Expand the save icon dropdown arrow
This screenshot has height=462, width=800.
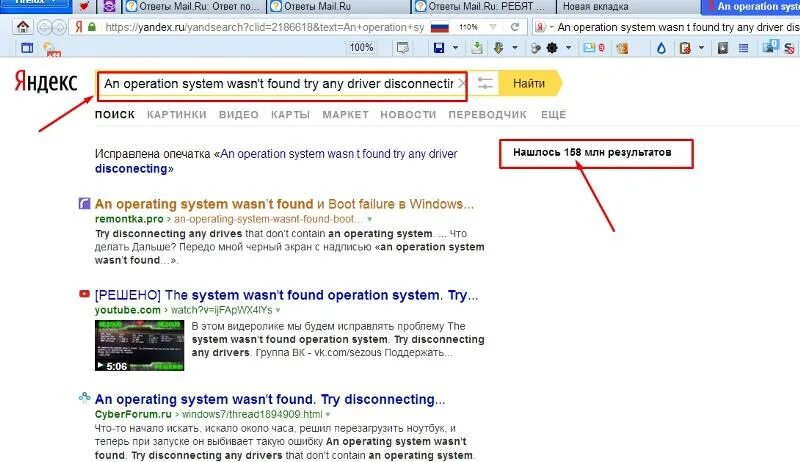click(455, 48)
